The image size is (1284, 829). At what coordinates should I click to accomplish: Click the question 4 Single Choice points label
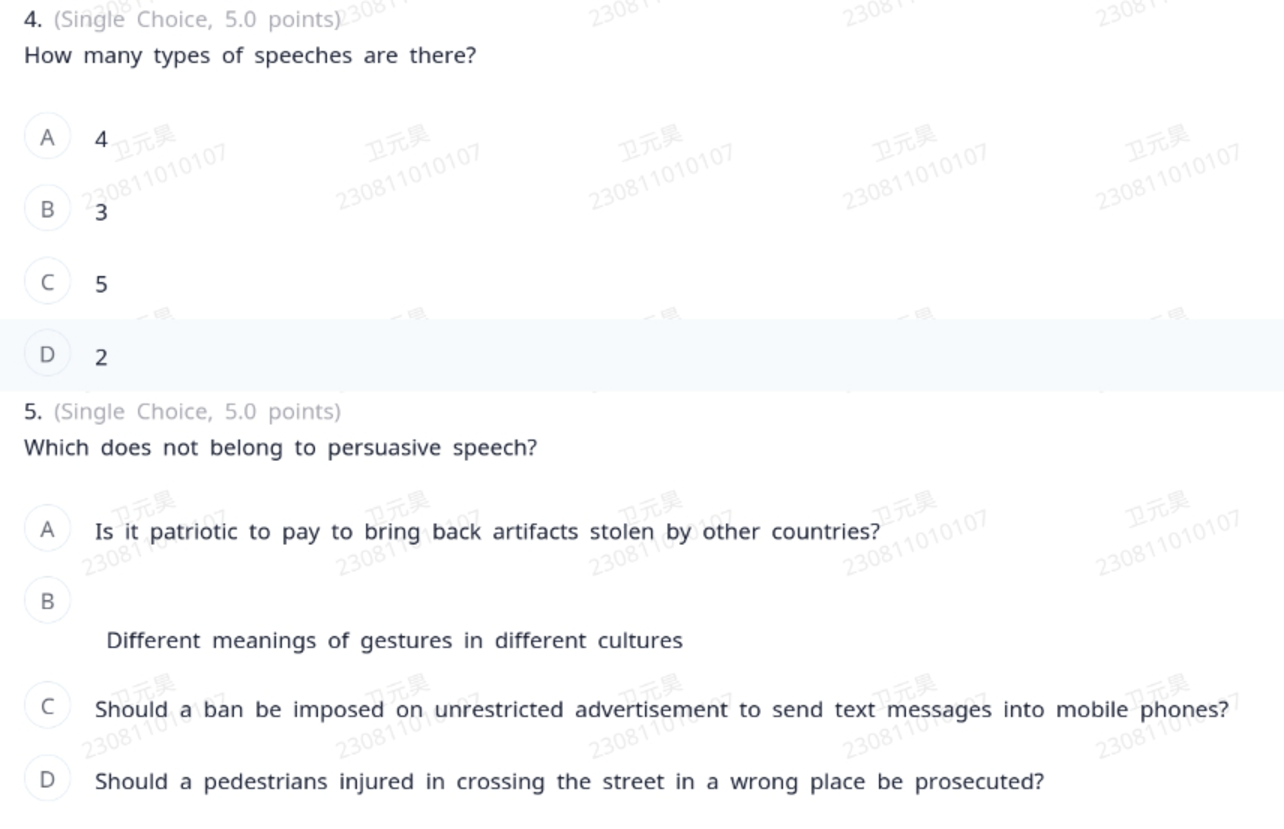point(197,20)
